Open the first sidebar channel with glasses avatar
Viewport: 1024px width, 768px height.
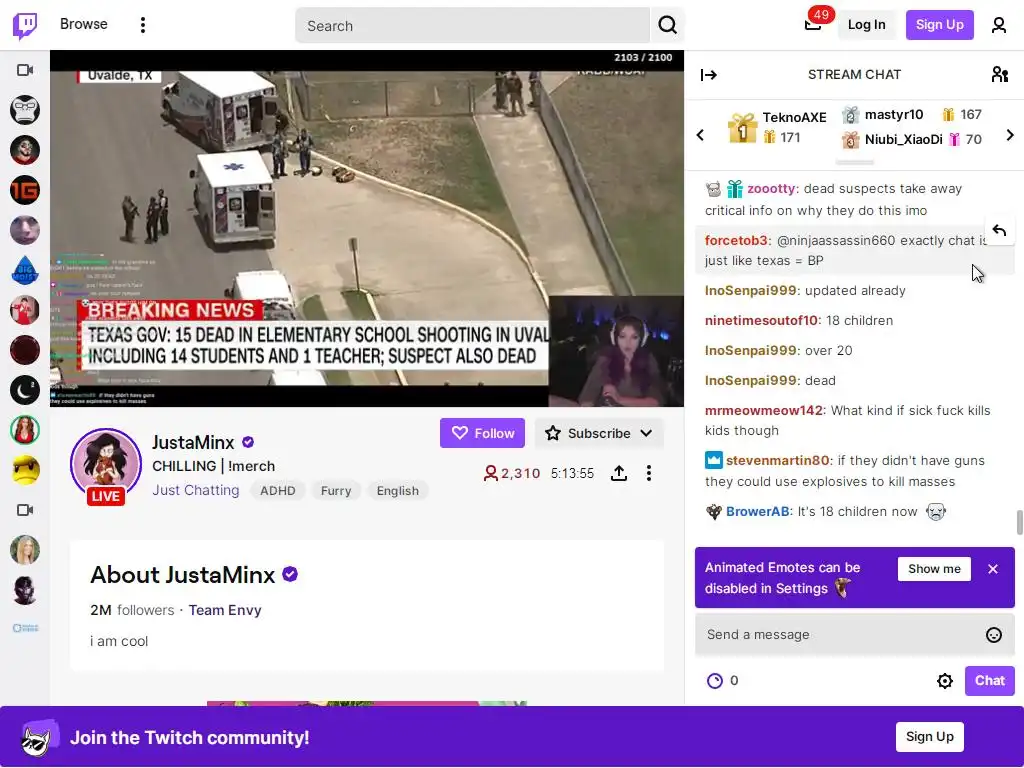click(25, 110)
